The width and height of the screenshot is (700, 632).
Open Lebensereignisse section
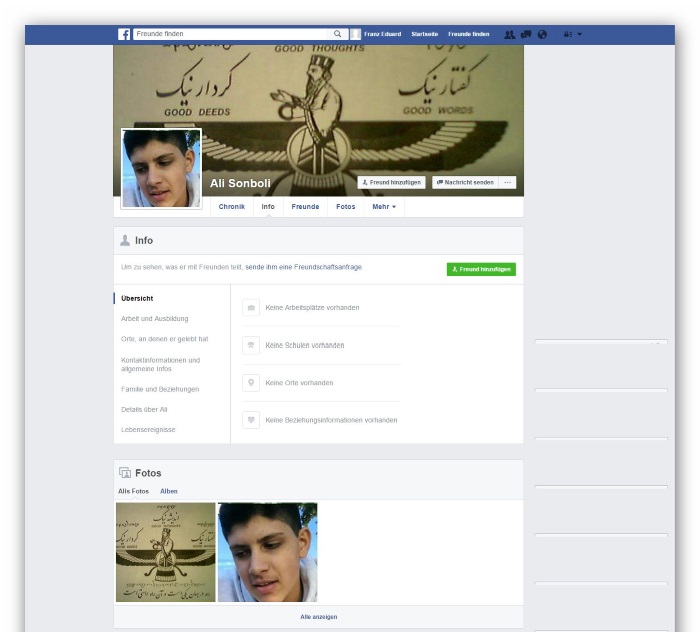click(x=148, y=429)
